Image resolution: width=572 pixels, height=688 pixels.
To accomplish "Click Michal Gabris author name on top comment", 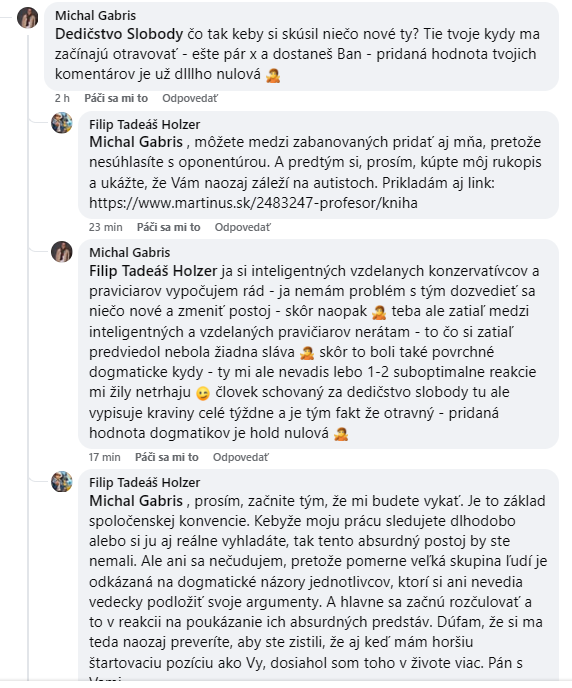I will click(x=96, y=15).
